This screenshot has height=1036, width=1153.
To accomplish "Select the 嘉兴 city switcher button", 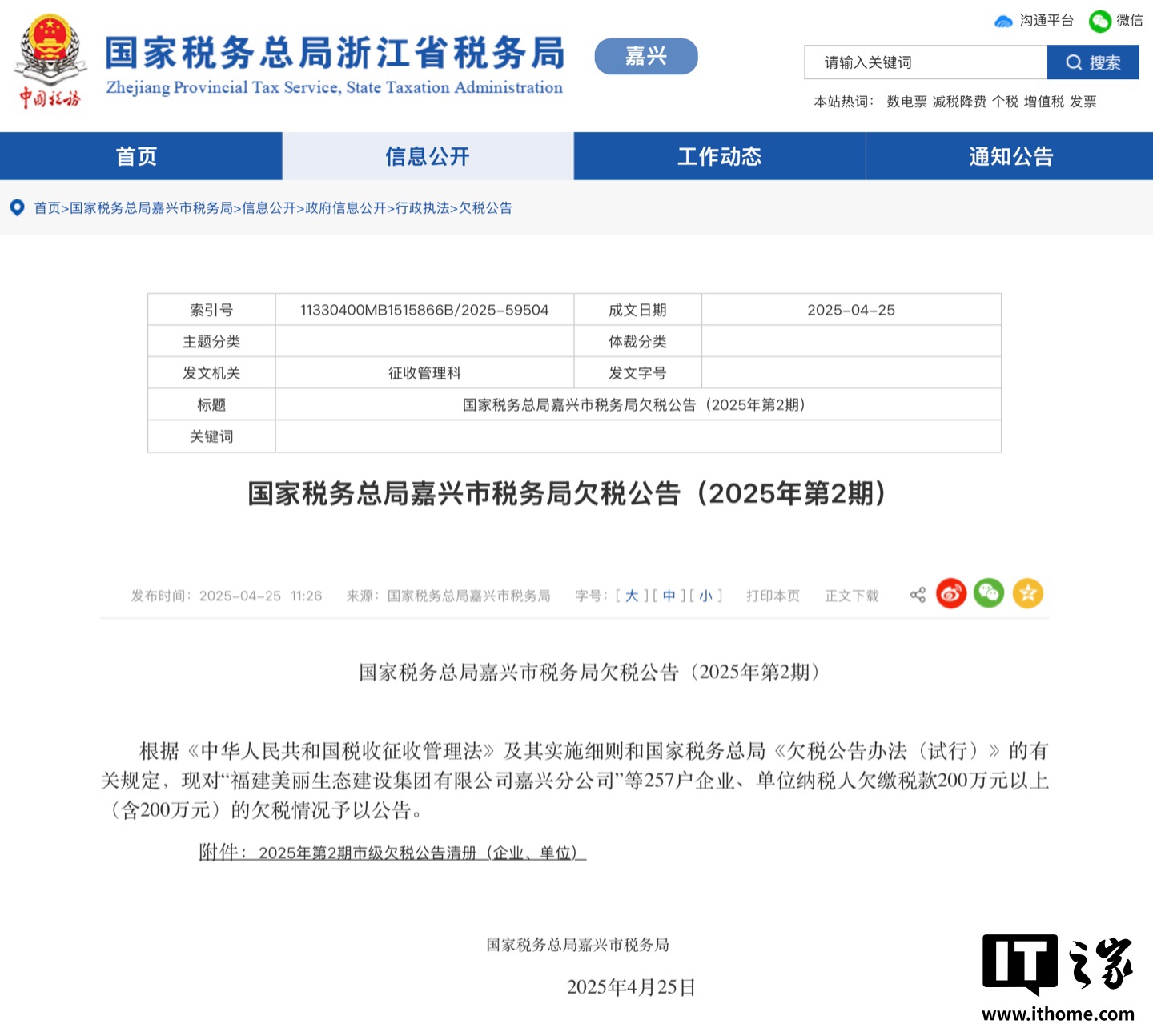I will click(x=646, y=56).
